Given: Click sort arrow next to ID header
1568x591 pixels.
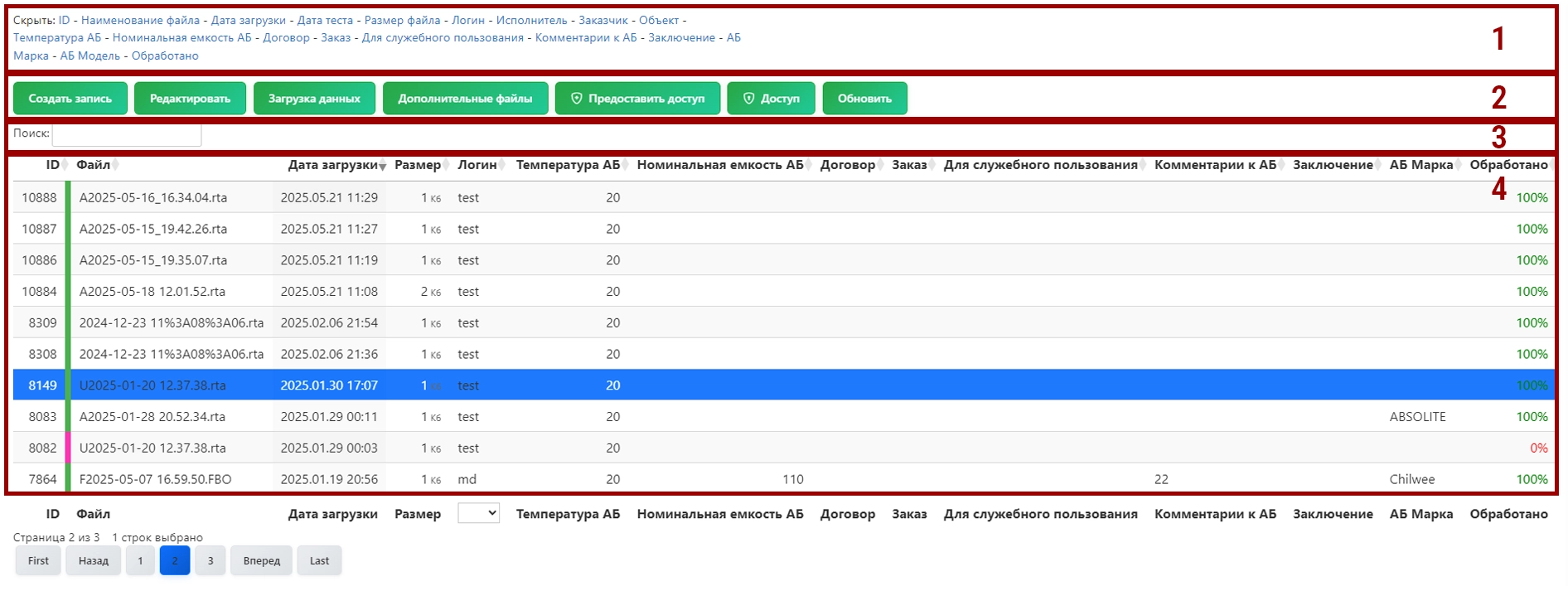Looking at the screenshot, I should (64, 165).
